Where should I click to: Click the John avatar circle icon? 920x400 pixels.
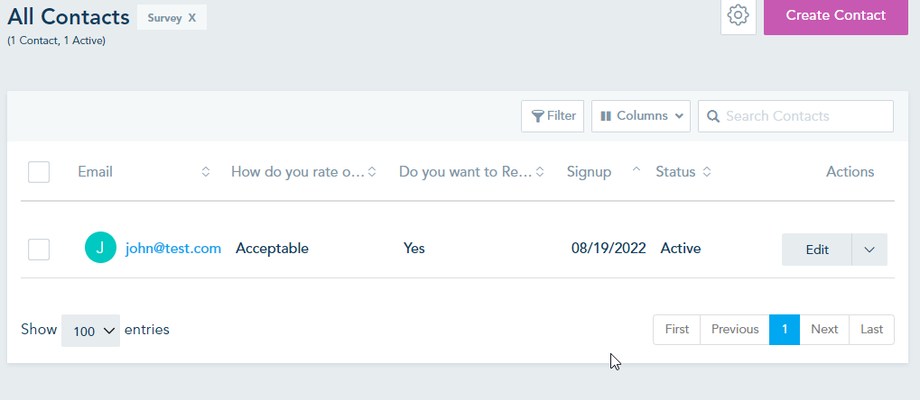100,248
